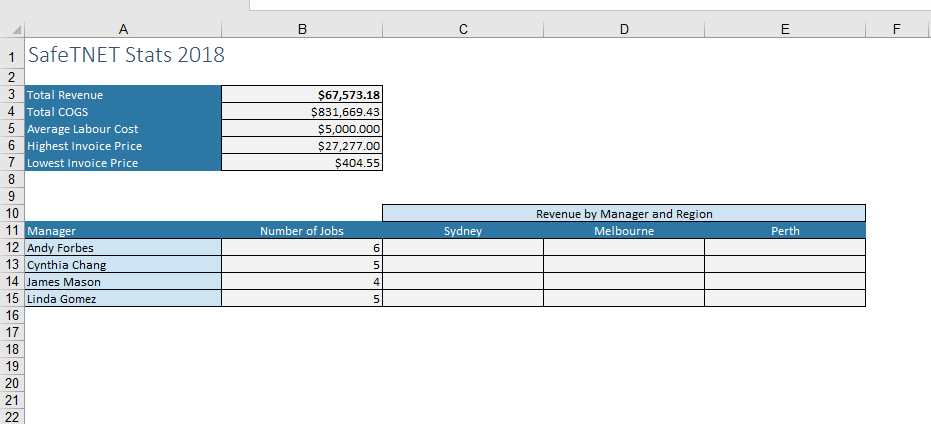The height and width of the screenshot is (424, 931).
Task: Click the empty Sydney cell for Linda Gomez
Action: (x=463, y=299)
